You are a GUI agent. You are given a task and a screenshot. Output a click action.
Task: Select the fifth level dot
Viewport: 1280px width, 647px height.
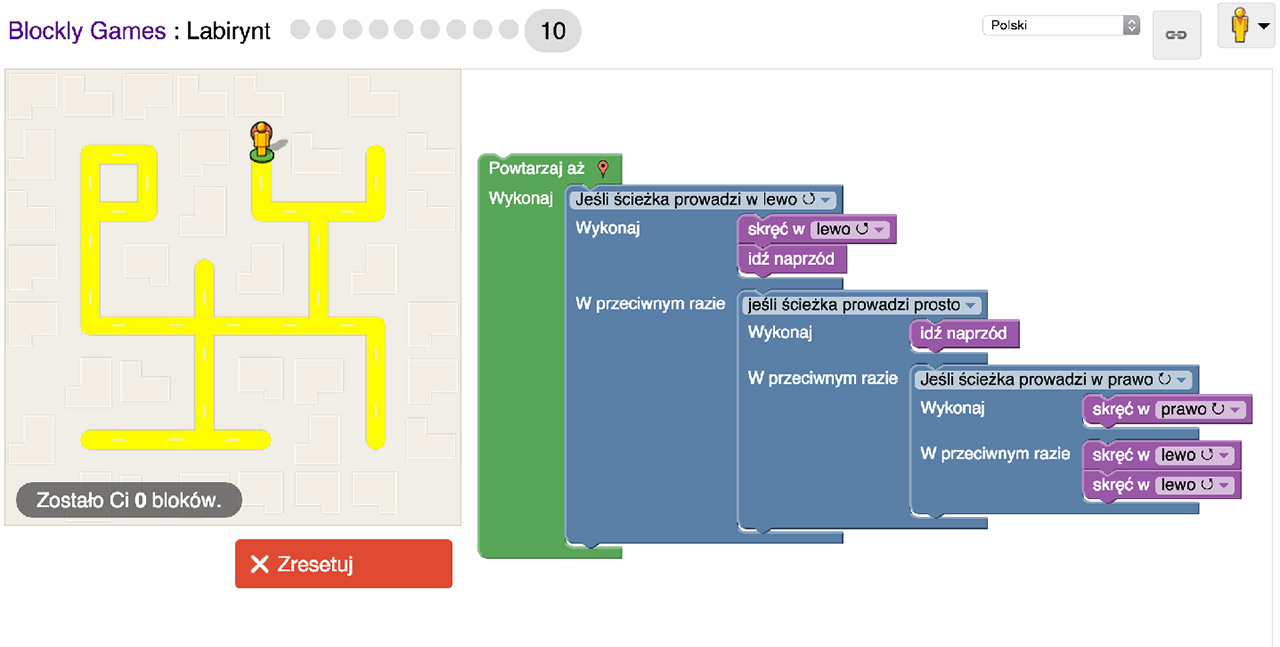click(x=404, y=30)
